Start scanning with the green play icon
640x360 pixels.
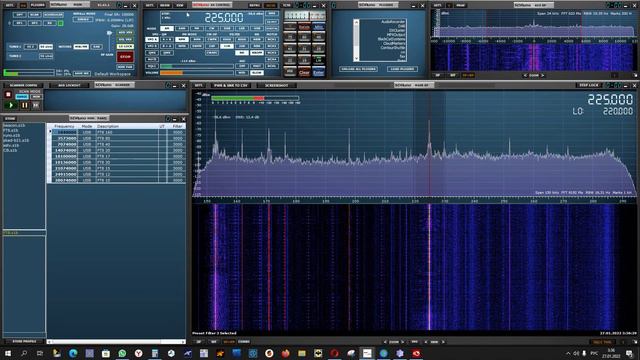point(11,105)
